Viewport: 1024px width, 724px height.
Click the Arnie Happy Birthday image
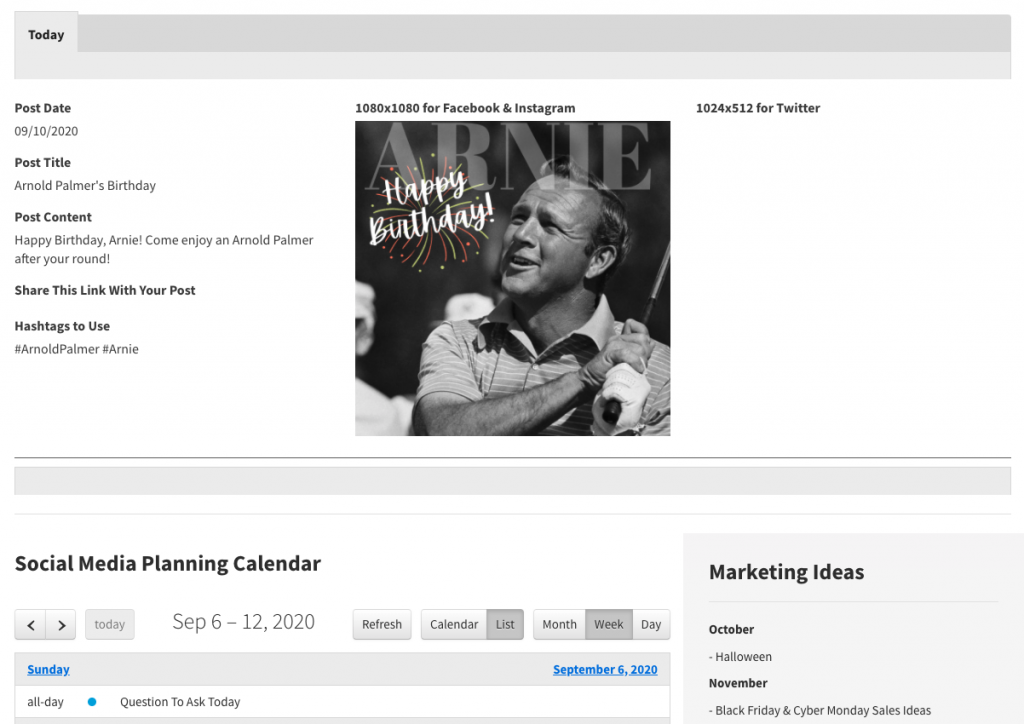click(x=512, y=278)
